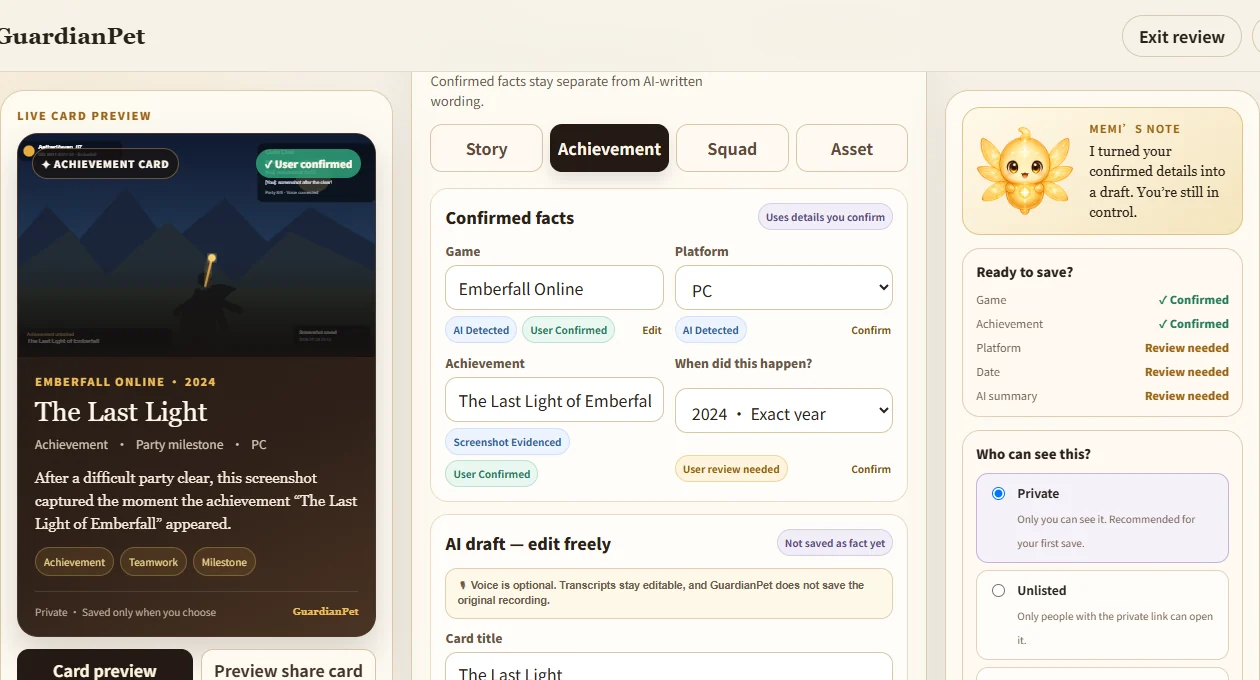Click Confirm beside User review needed
This screenshot has height=680, width=1260.
click(x=871, y=469)
